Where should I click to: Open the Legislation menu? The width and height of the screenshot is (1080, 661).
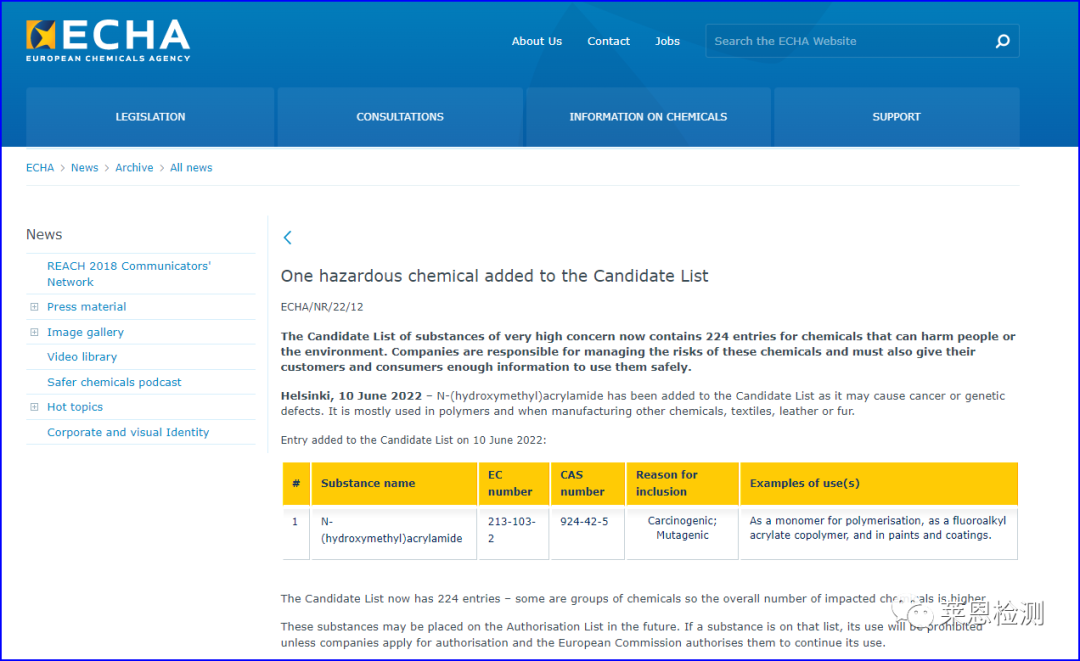pyautogui.click(x=150, y=117)
